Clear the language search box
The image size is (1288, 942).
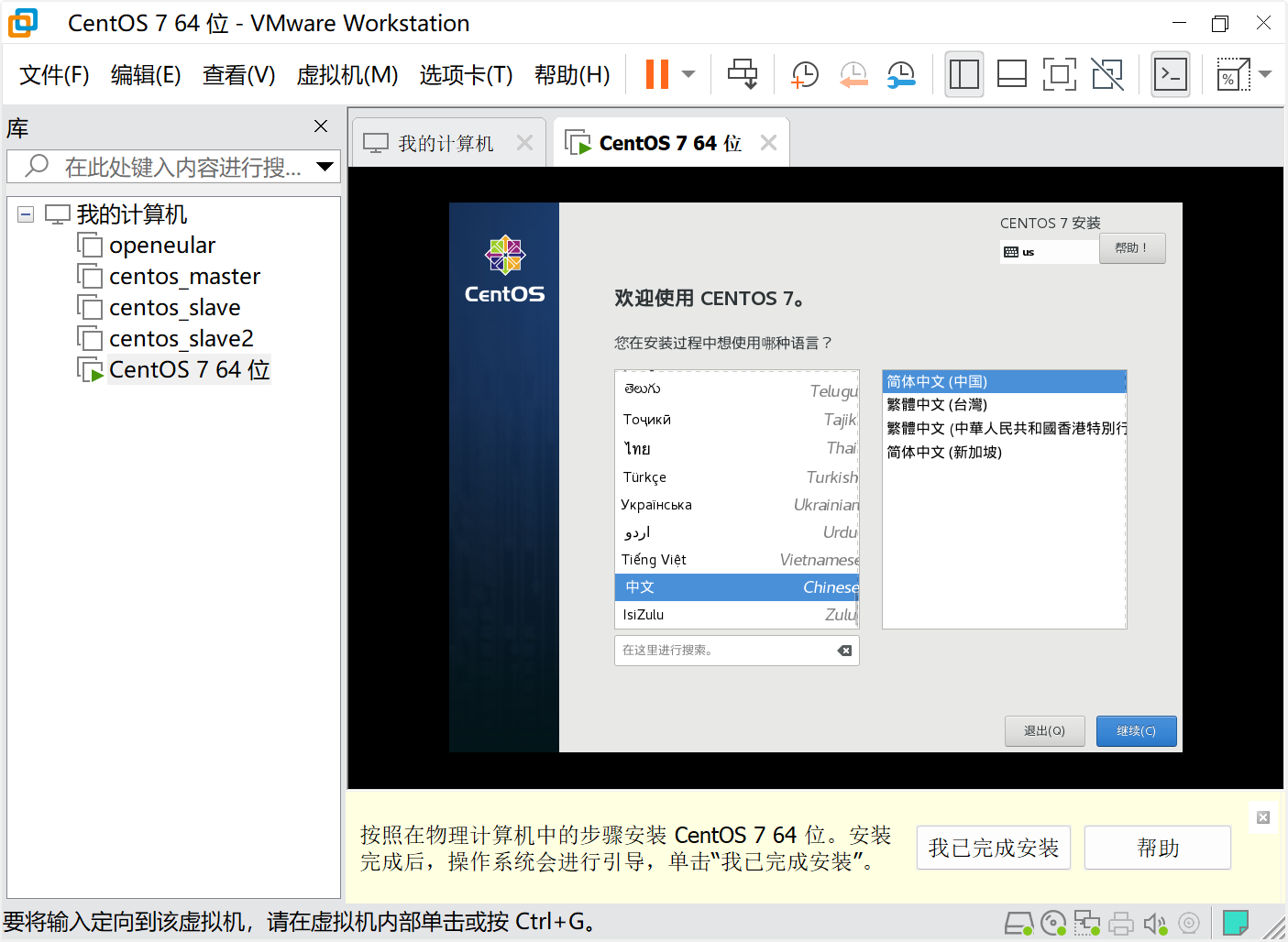(844, 651)
